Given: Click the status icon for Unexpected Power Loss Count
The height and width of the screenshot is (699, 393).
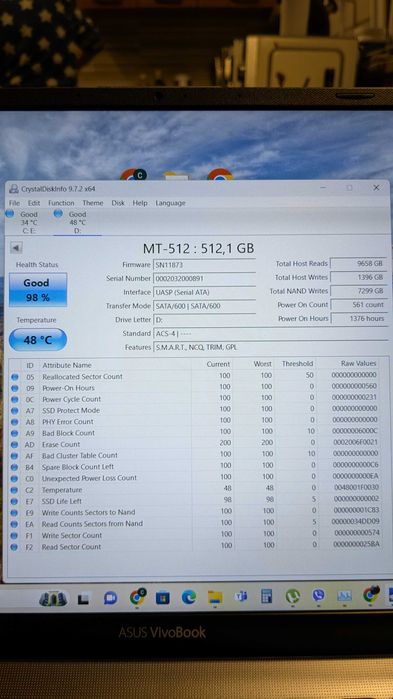Looking at the screenshot, I should pyautogui.click(x=15, y=478).
